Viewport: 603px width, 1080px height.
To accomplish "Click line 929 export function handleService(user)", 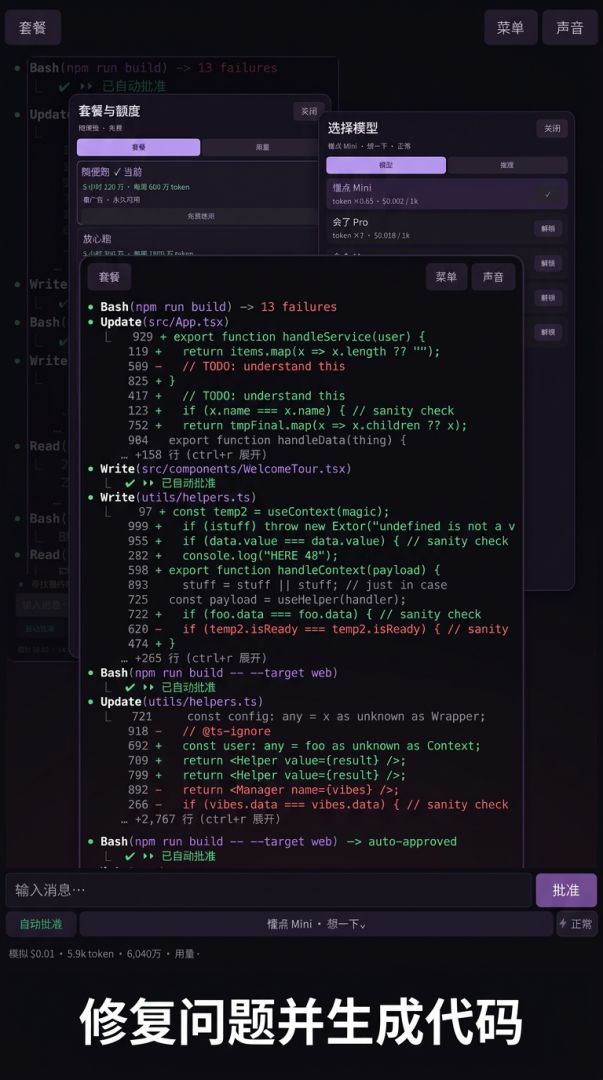I will (x=278, y=337).
